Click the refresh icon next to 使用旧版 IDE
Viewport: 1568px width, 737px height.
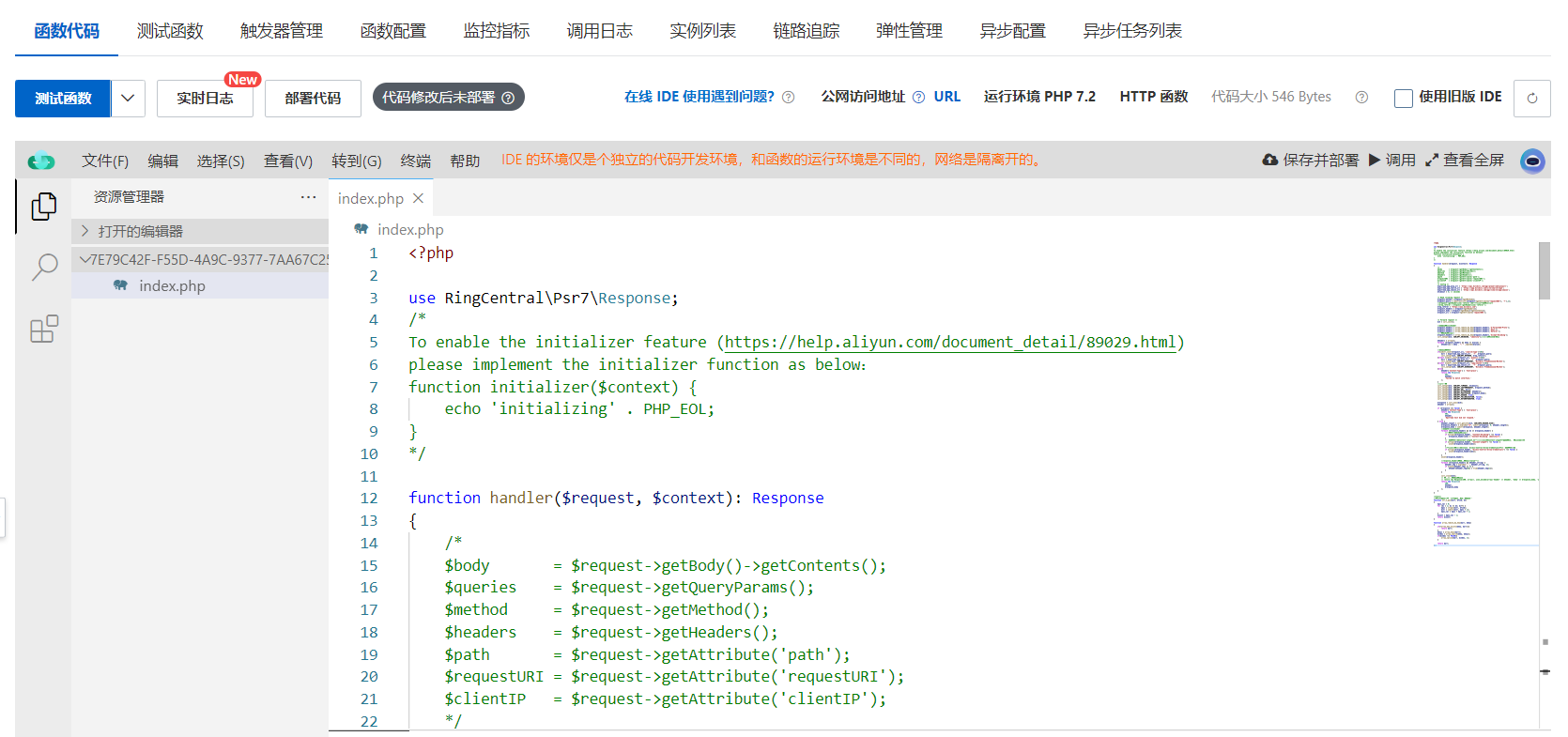pos(1532,98)
